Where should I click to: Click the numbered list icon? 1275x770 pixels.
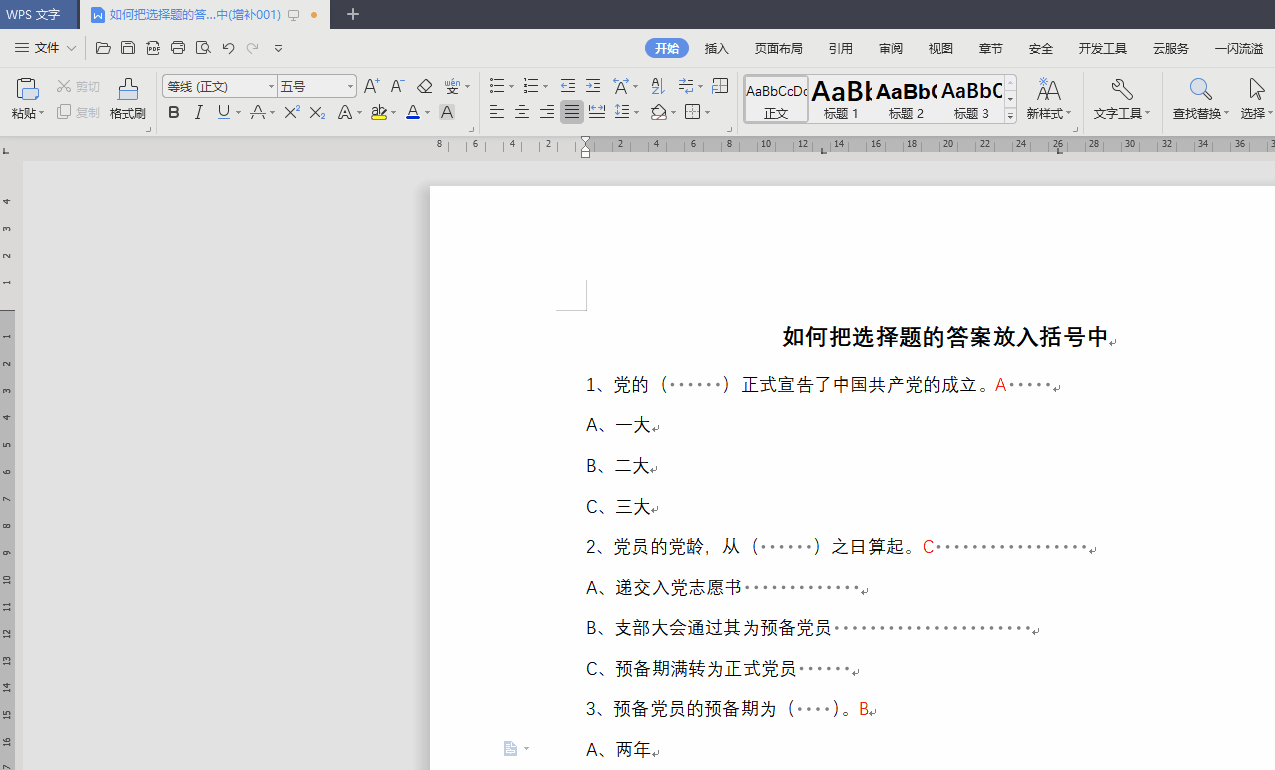tap(531, 86)
